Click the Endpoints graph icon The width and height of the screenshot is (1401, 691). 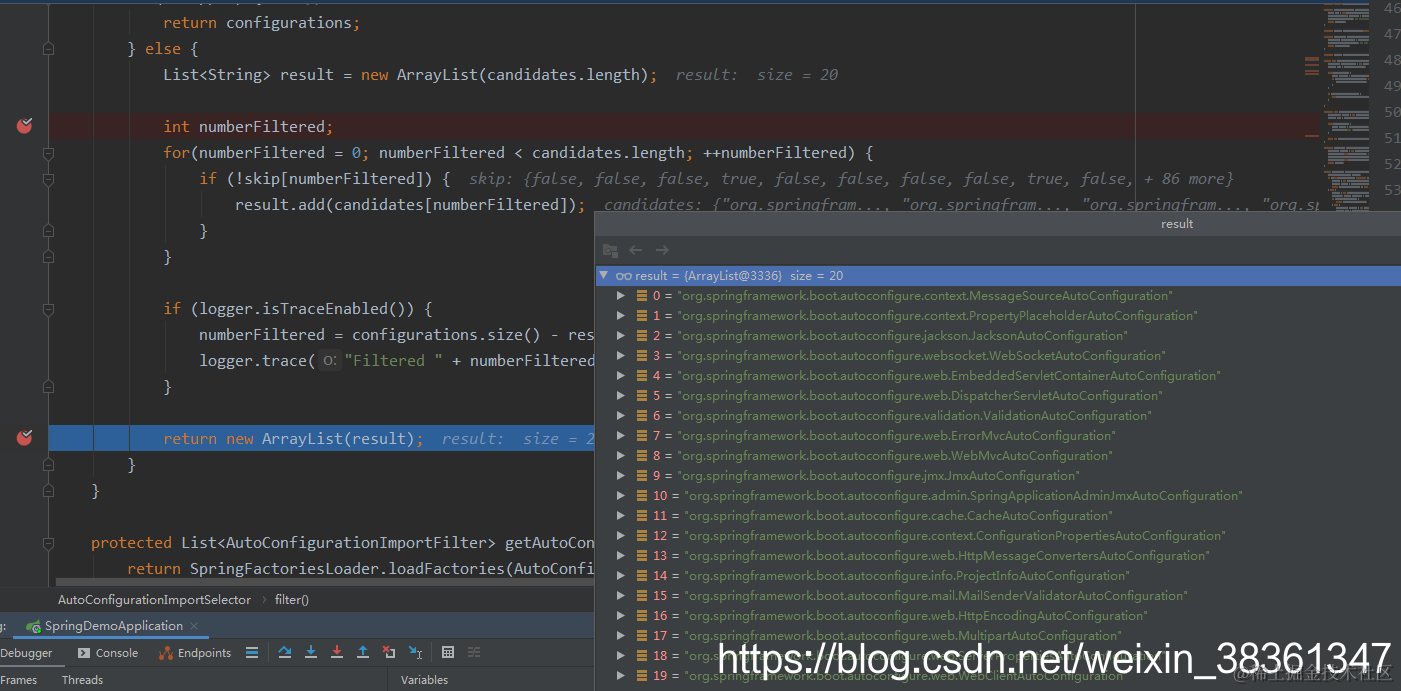(x=166, y=652)
